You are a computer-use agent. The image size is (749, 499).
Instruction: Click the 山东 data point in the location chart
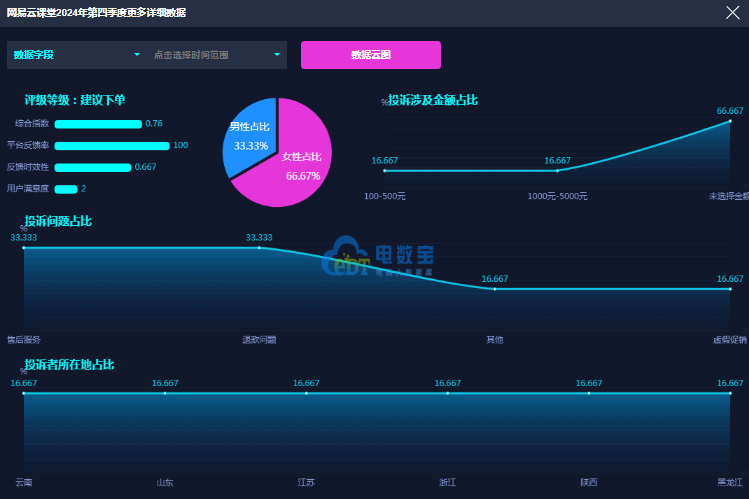tap(165, 393)
